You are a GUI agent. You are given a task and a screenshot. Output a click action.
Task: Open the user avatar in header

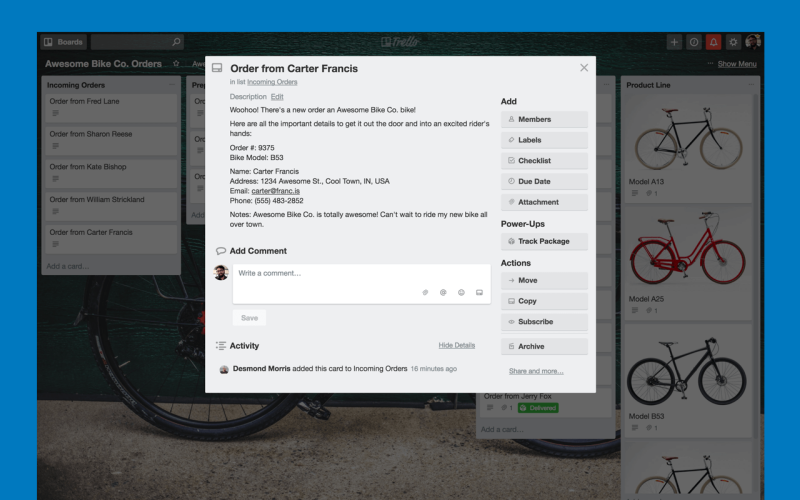coord(753,42)
